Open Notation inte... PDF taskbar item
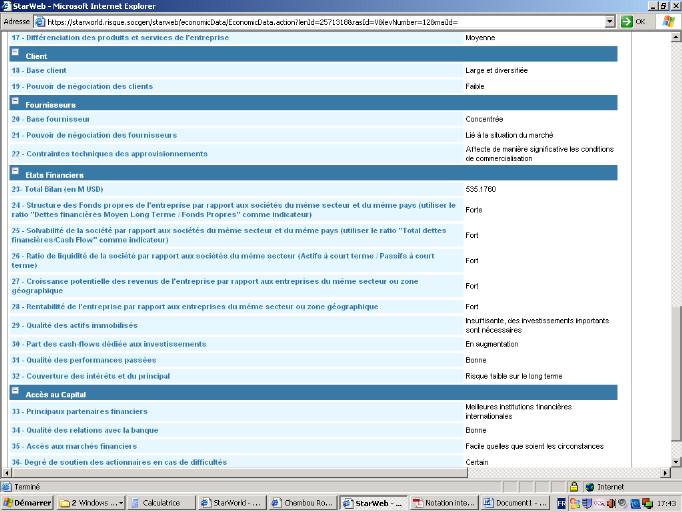Viewport: 682px width, 512px height. pos(444,503)
